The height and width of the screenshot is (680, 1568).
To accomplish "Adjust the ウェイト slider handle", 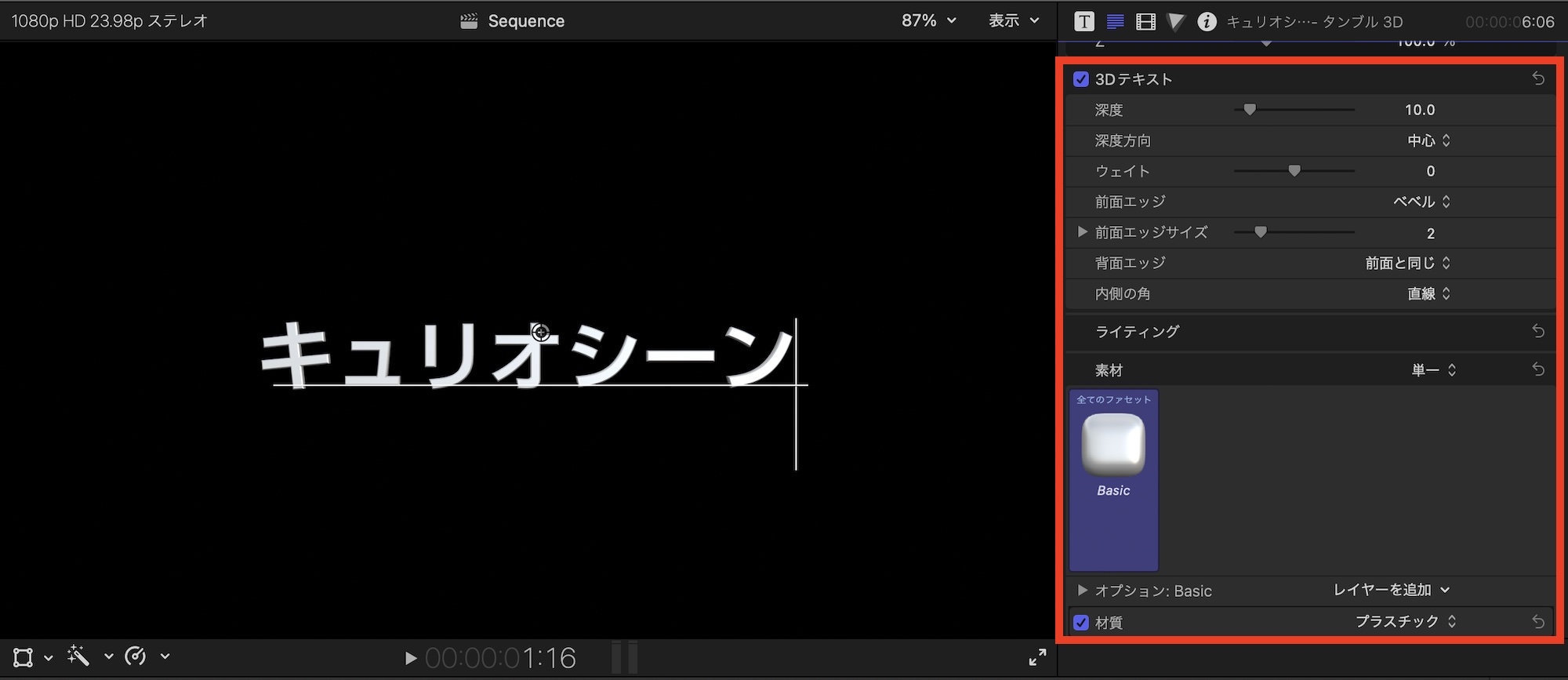I will (1294, 171).
